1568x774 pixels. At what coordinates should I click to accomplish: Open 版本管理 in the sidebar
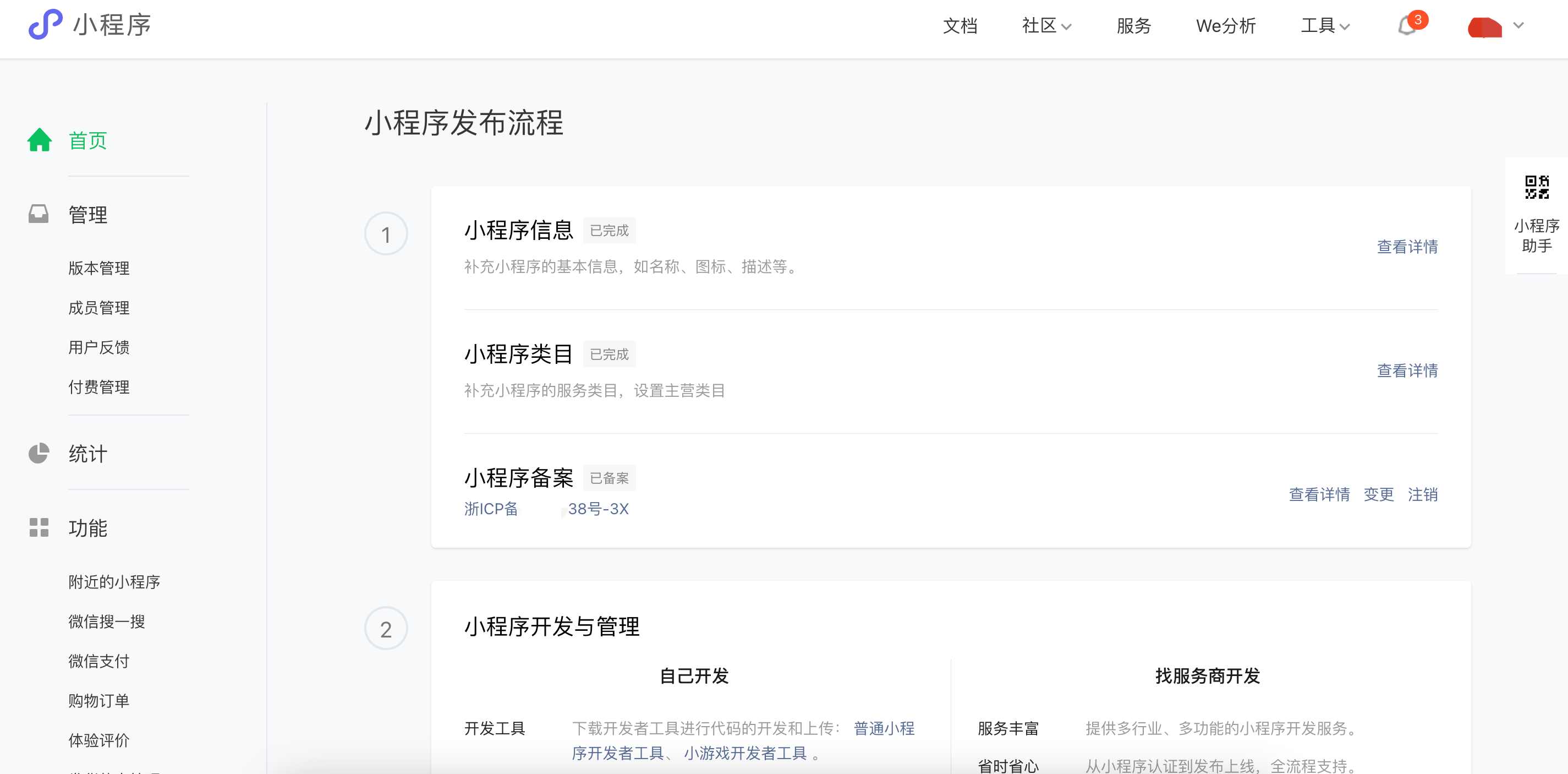click(98, 268)
